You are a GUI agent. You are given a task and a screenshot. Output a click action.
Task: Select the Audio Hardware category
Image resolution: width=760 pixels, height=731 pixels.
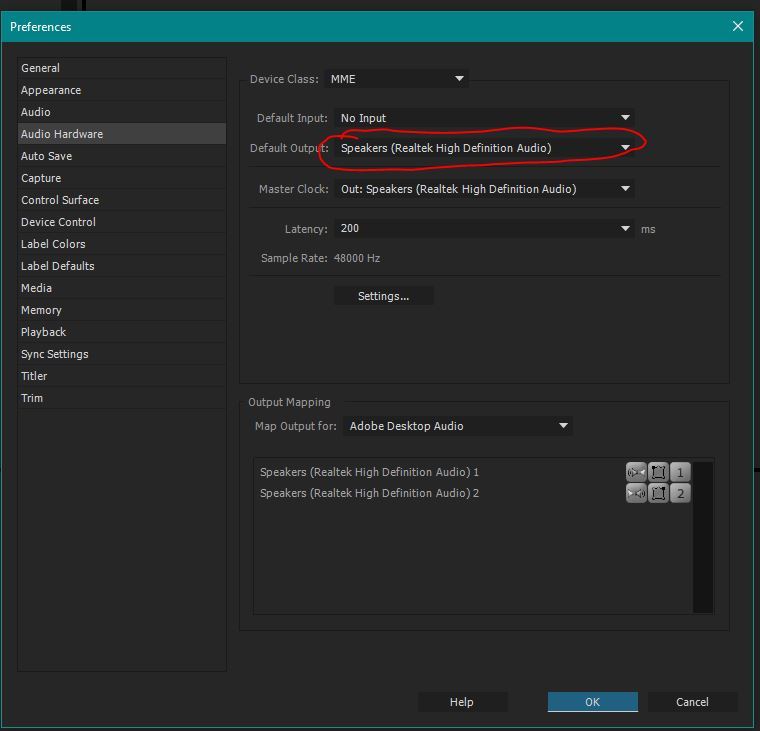[122, 134]
